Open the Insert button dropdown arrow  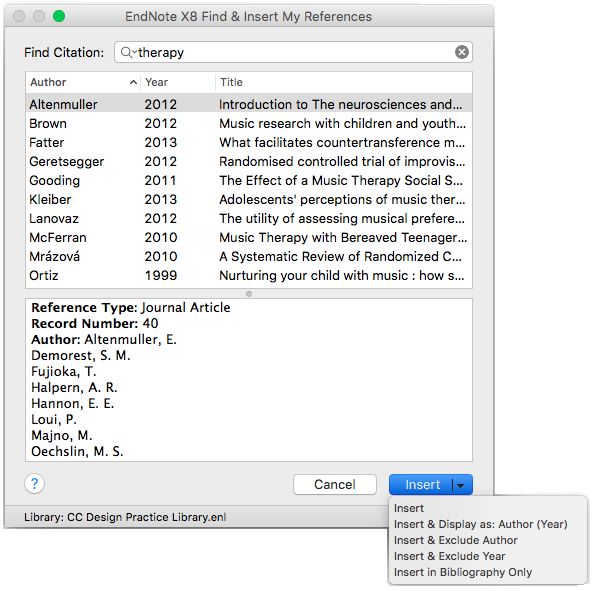tap(461, 485)
